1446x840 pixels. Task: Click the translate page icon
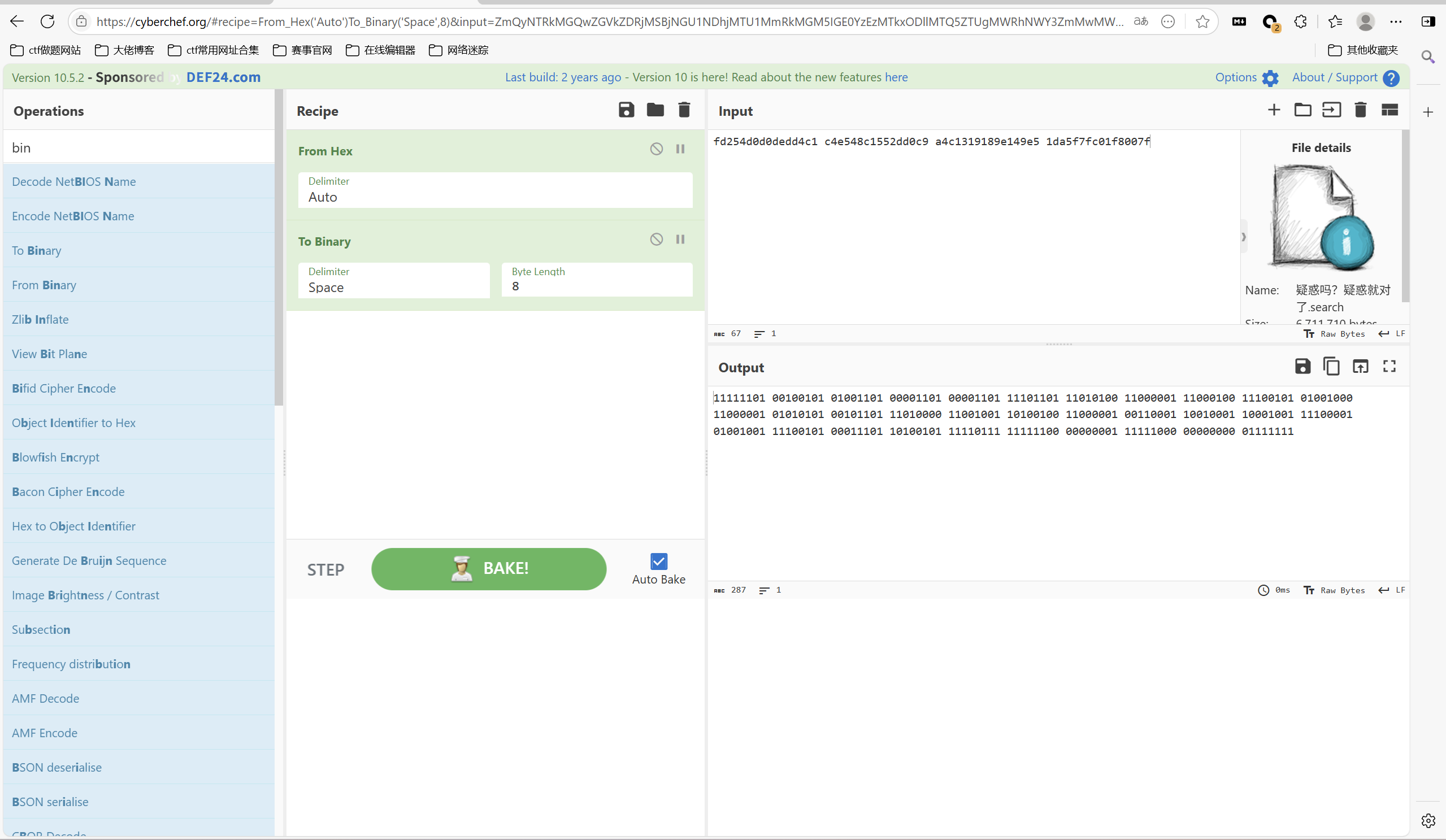tap(1141, 22)
